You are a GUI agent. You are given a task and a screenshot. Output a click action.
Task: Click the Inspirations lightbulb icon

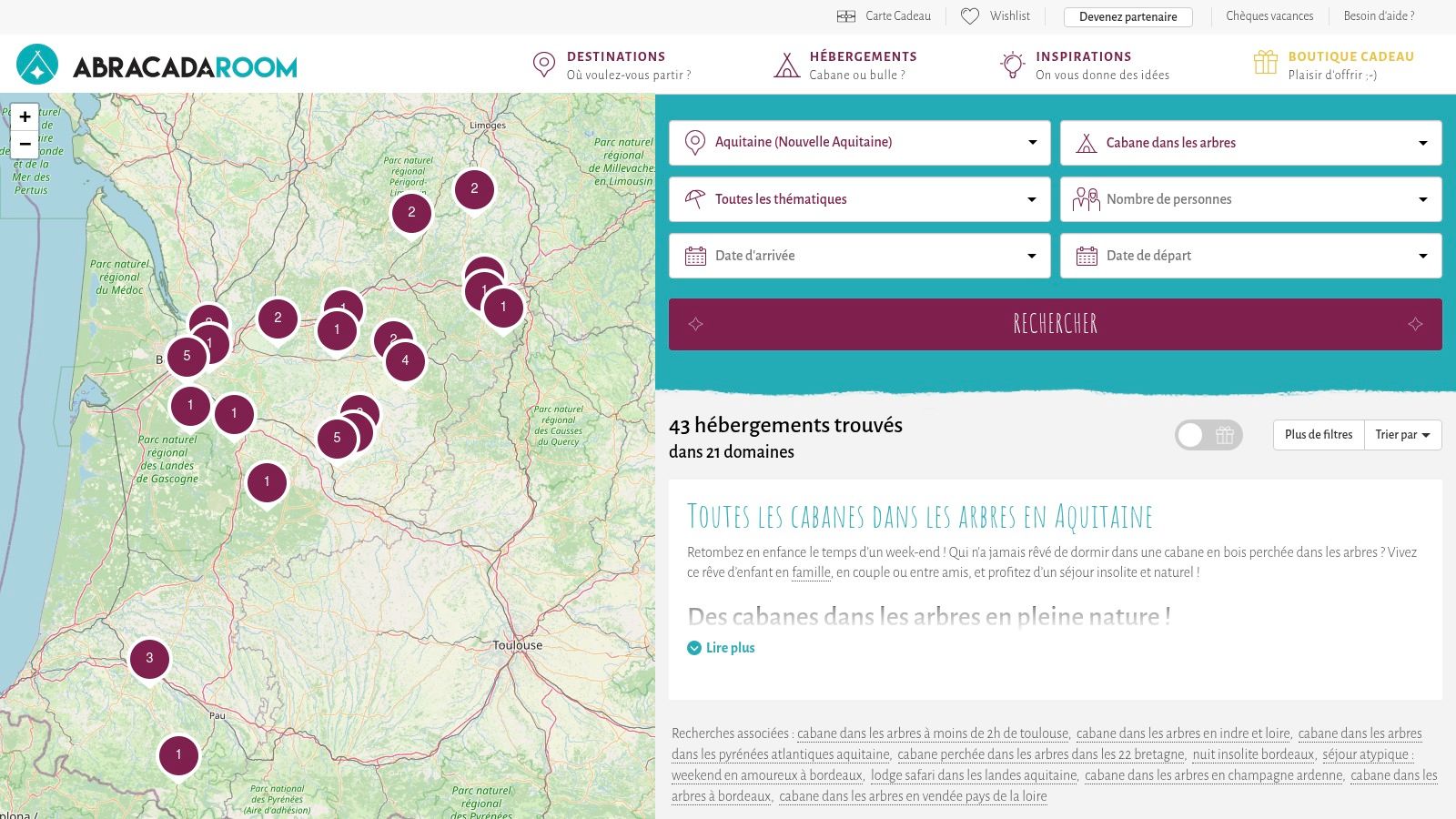click(x=1012, y=65)
